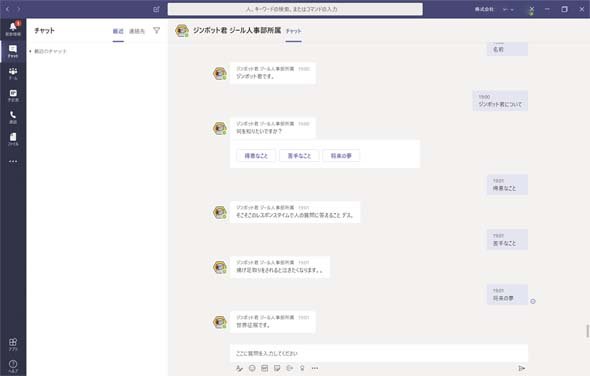
Task: Click in the message compose field
Action: tap(379, 353)
